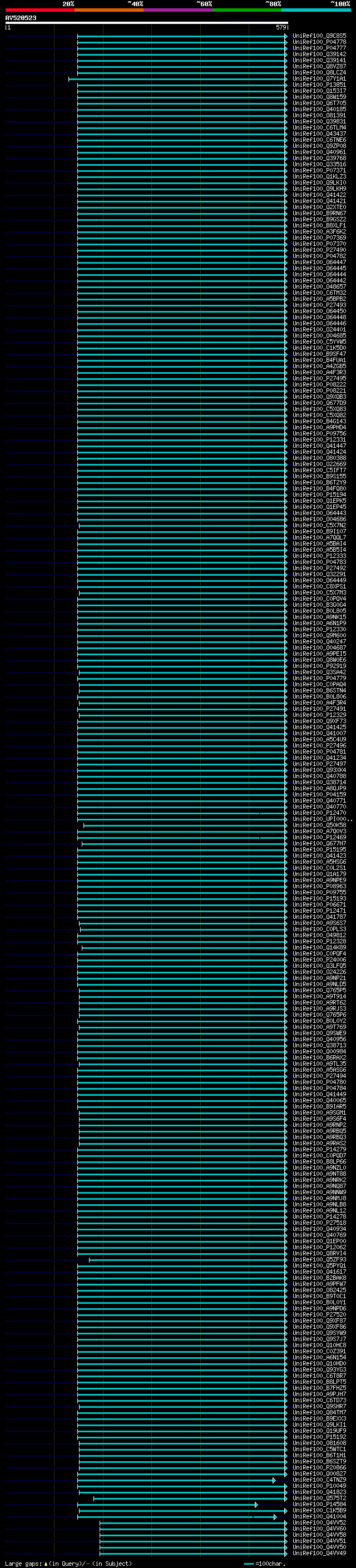The width and height of the screenshot is (356, 1568).
Task: Open hit UniRef100_Q9C8S5
Action: coord(319,36)
